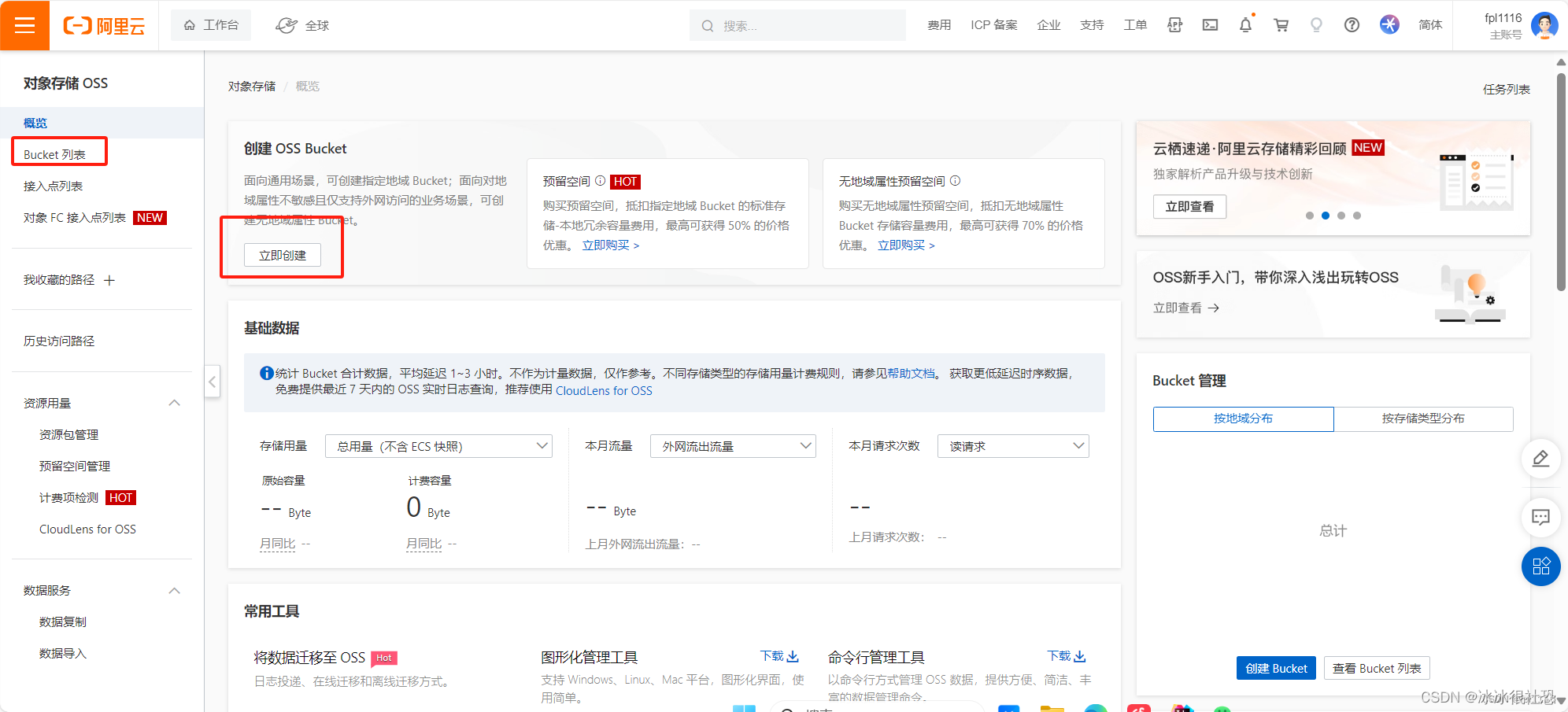Click 立即购买 under 预留空间

[x=611, y=245]
